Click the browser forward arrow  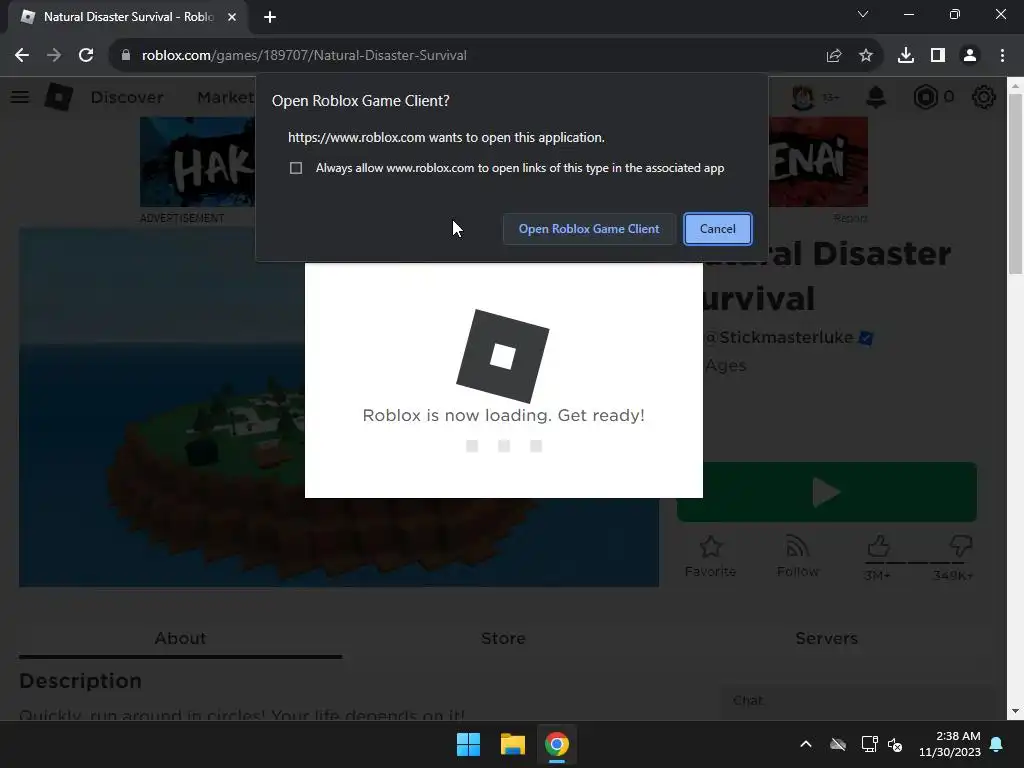click(54, 56)
